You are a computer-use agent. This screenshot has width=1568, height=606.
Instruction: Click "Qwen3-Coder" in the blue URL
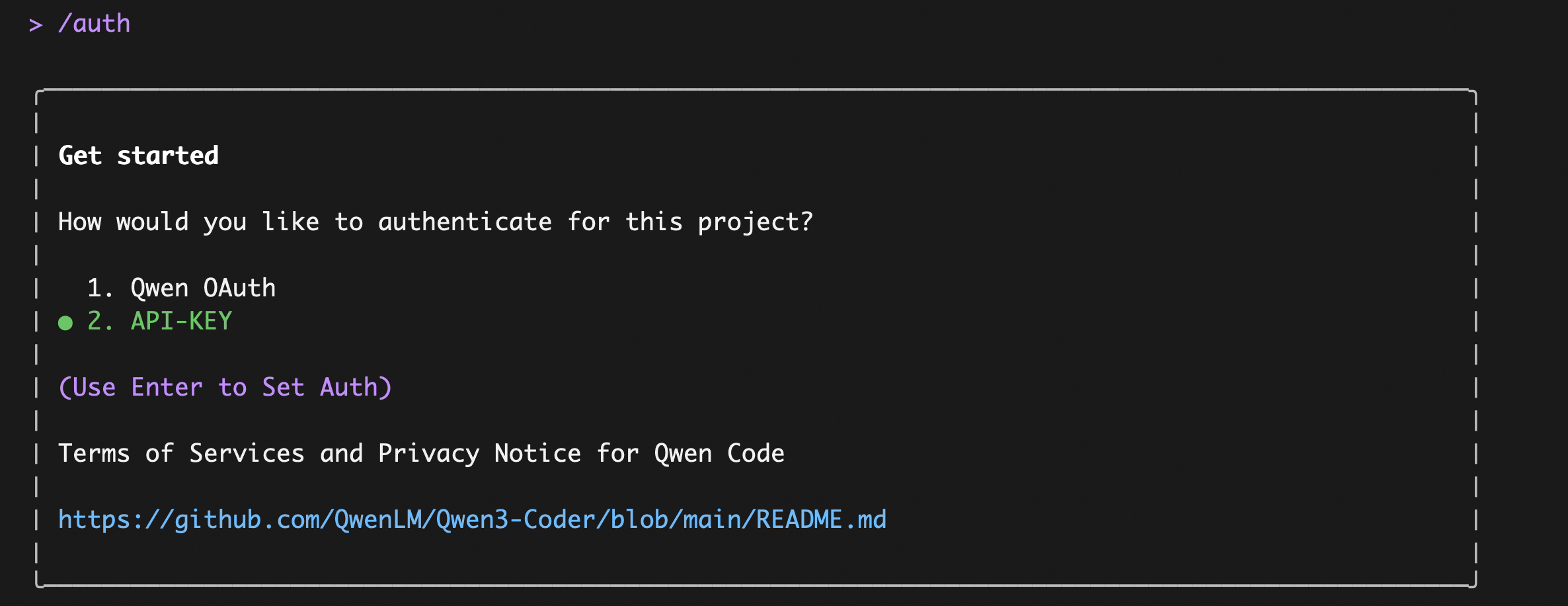pos(516,519)
